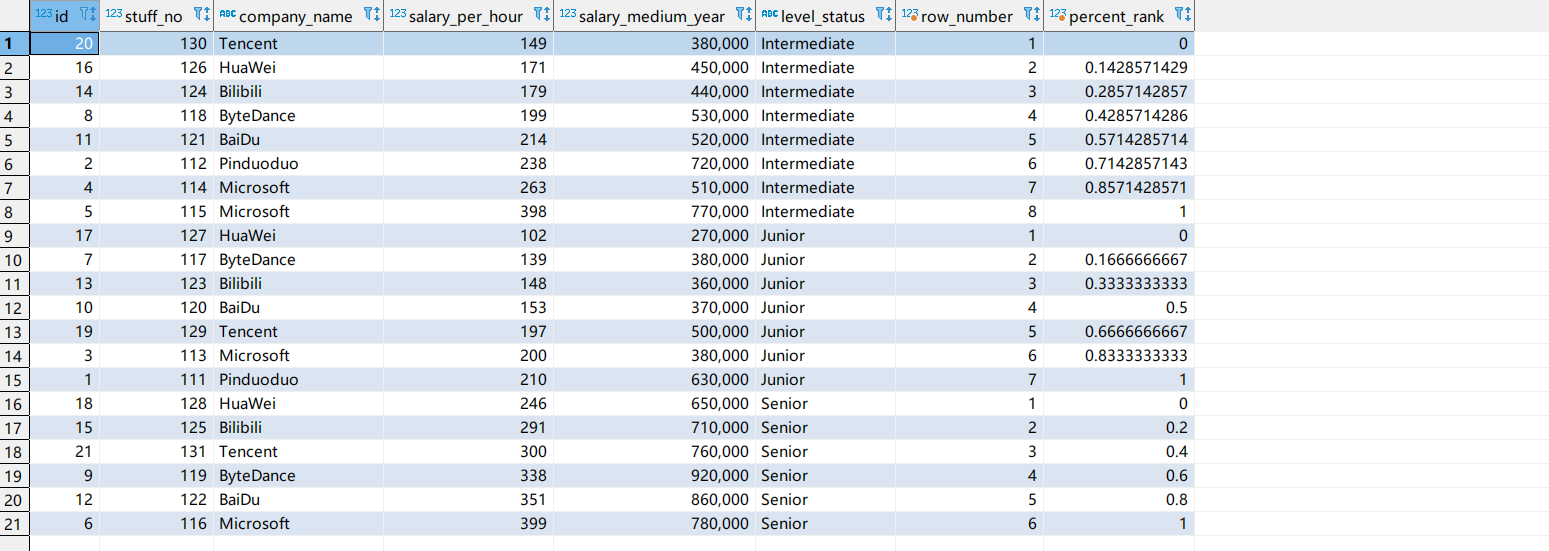Screen dimensions: 1549x551
Task: Click the Pinduoduo cell with stuff_no 112
Action: point(298,163)
